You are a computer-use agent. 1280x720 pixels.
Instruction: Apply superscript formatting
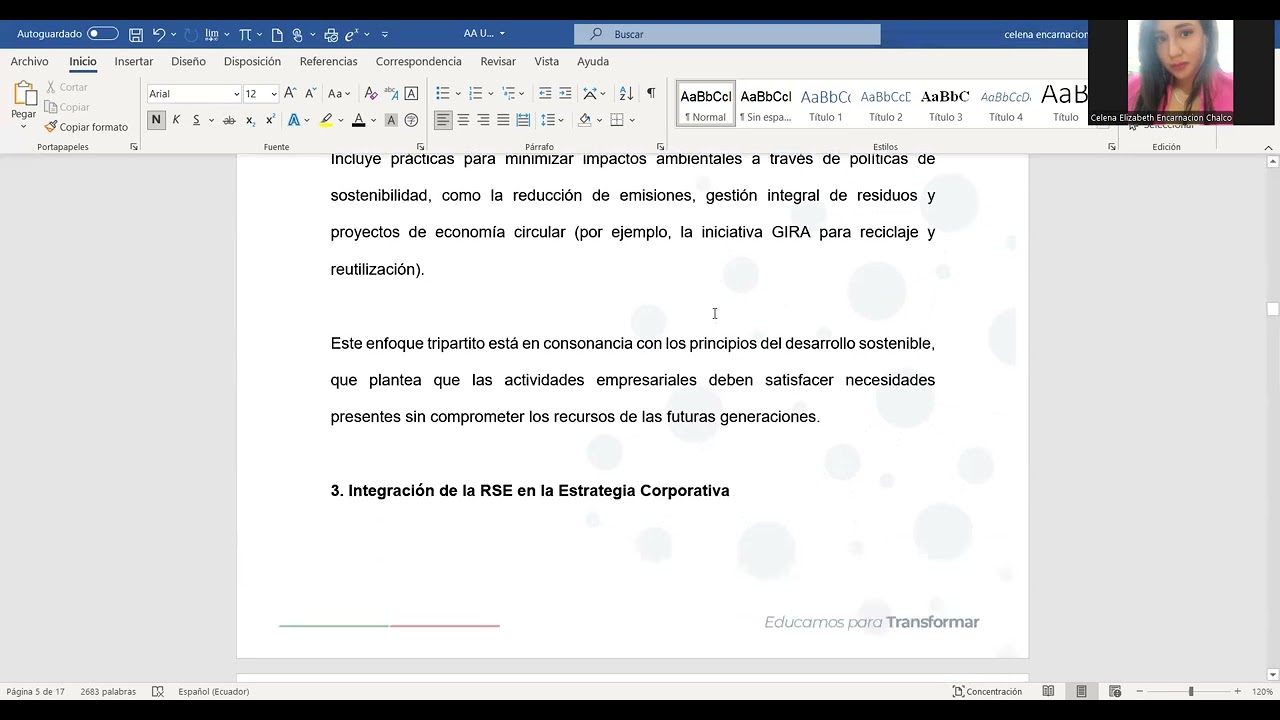point(270,120)
